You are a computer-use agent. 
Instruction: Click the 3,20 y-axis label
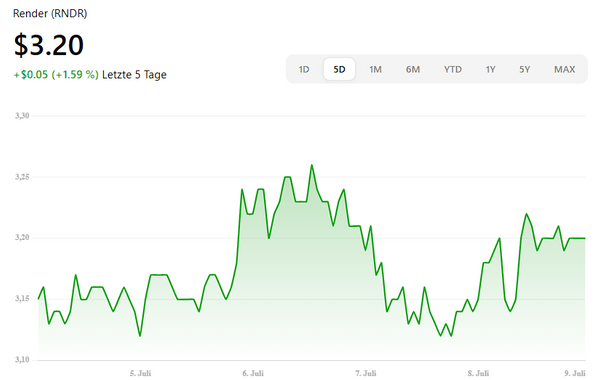22,237
